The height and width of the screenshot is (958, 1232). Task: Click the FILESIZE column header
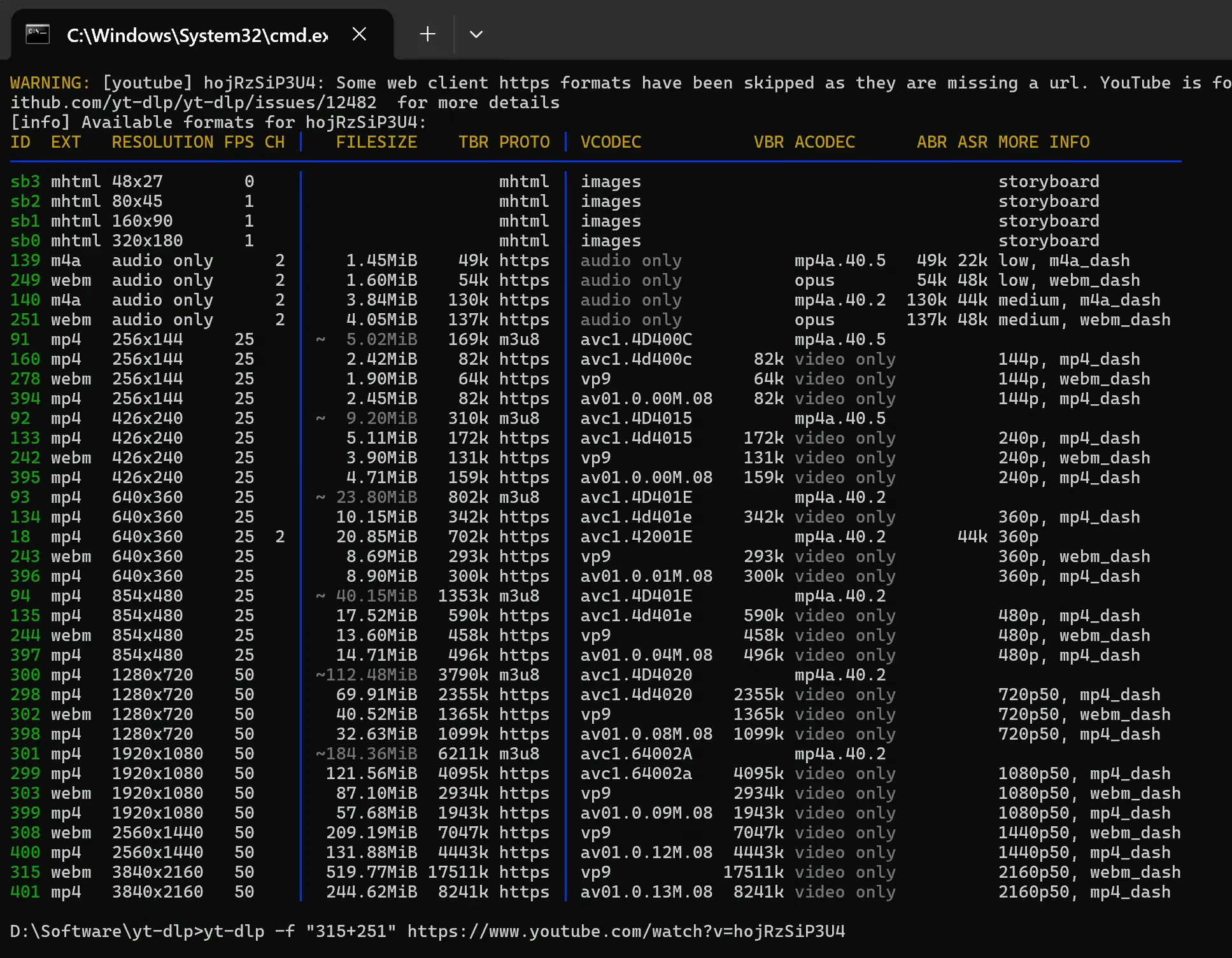pos(376,142)
